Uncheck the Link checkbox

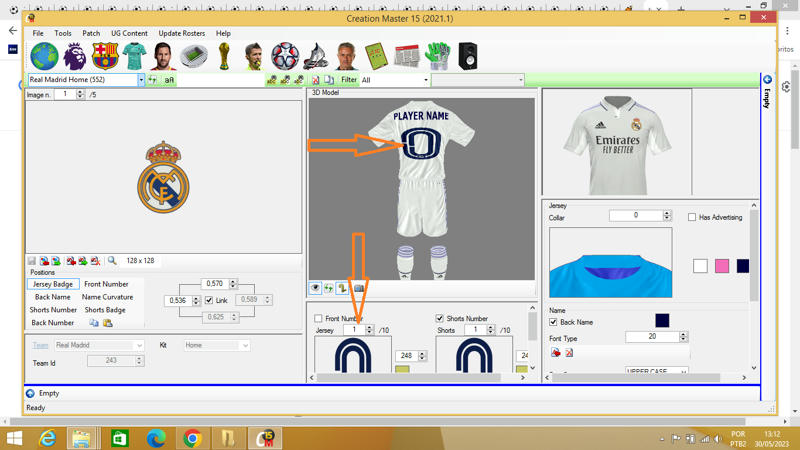tap(209, 301)
